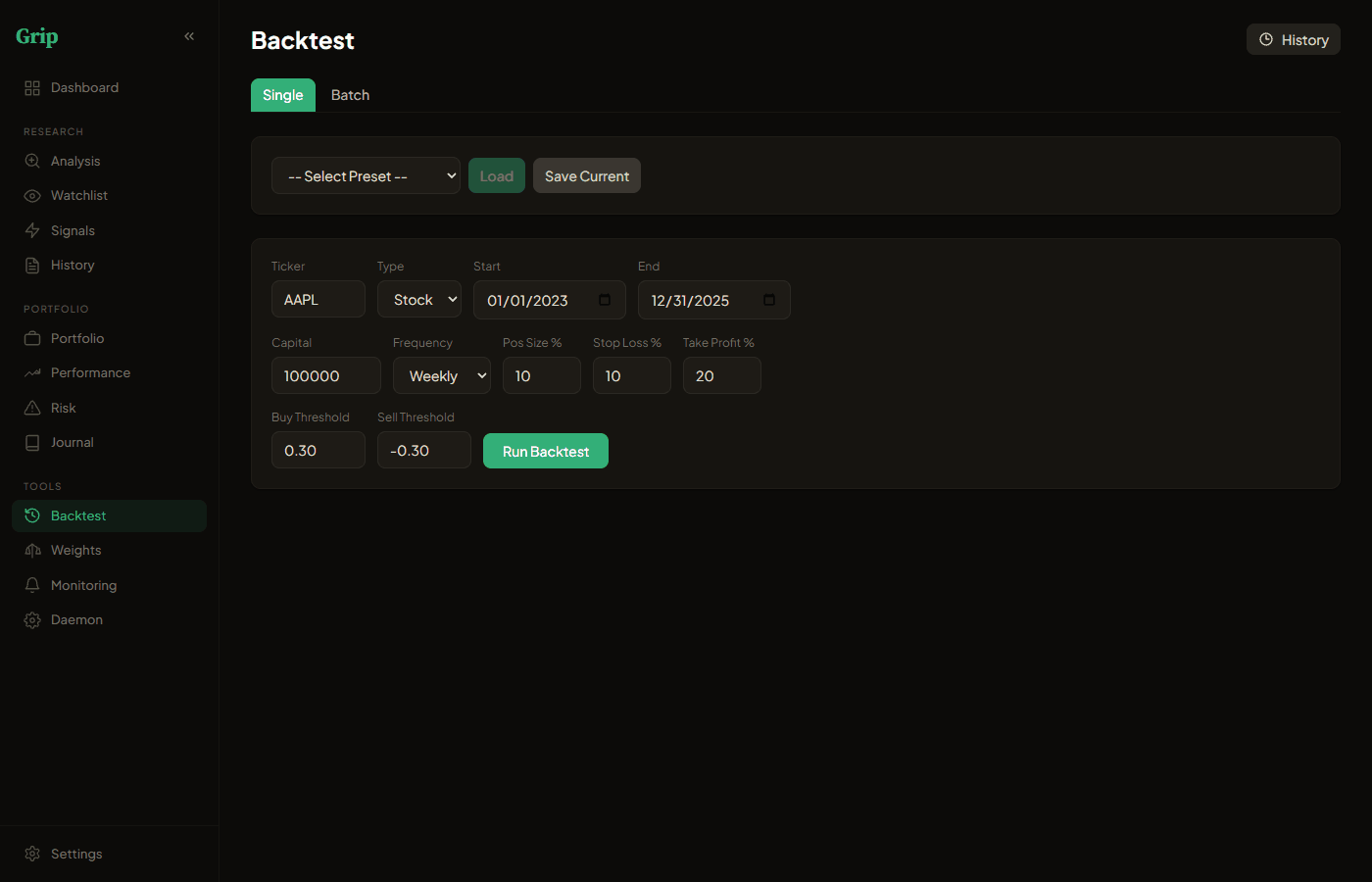The image size is (1372, 882).
Task: Click the Weights scale icon
Action: [x=31, y=550]
